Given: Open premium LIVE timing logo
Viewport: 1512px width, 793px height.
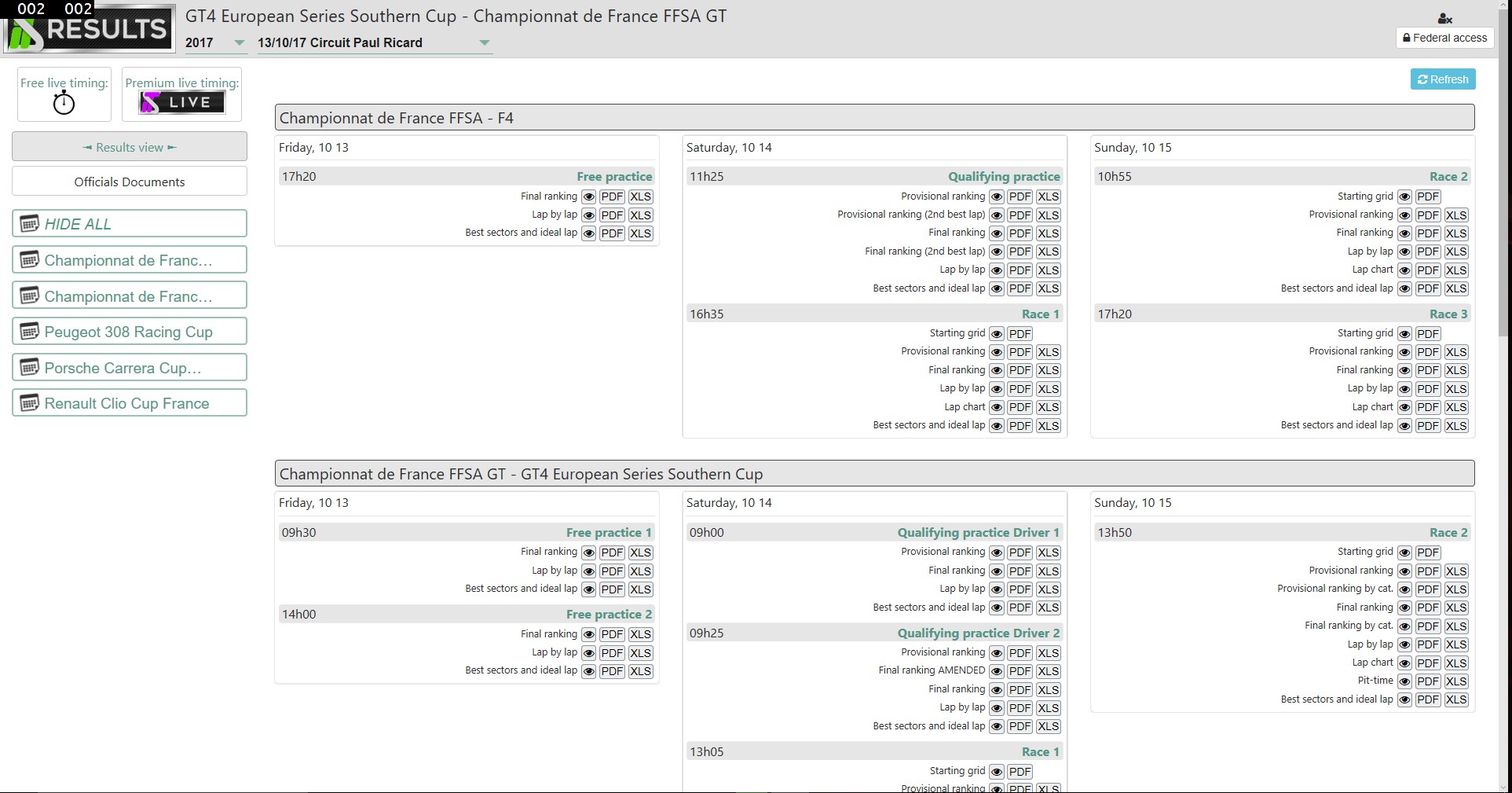Looking at the screenshot, I should click(x=182, y=102).
